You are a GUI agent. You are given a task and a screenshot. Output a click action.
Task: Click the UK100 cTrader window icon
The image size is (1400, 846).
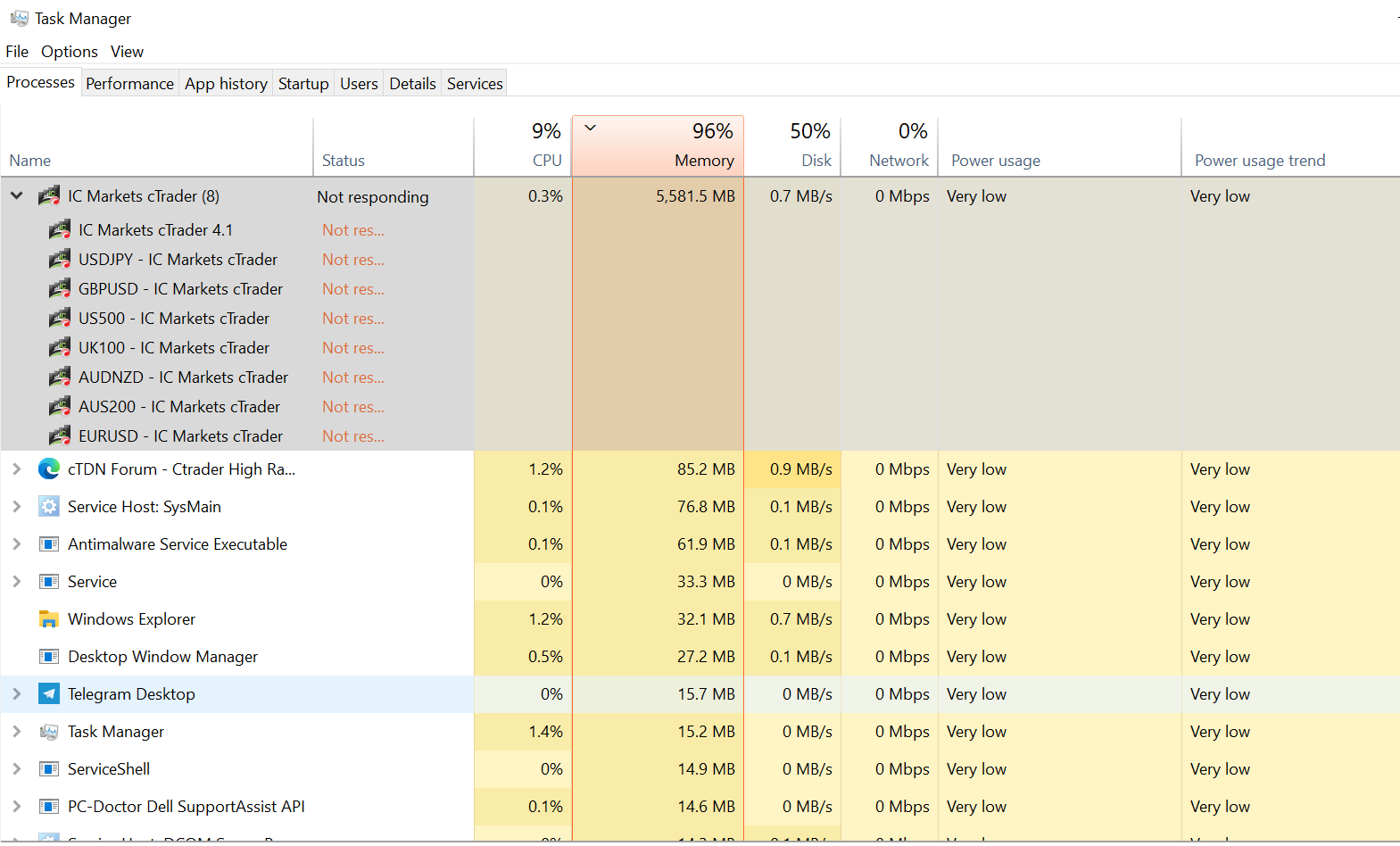[60, 348]
